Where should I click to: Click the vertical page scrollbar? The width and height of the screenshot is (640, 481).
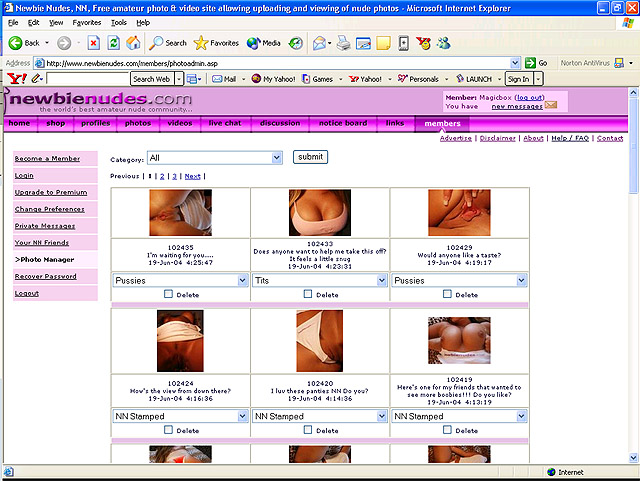pyautogui.click(x=634, y=300)
